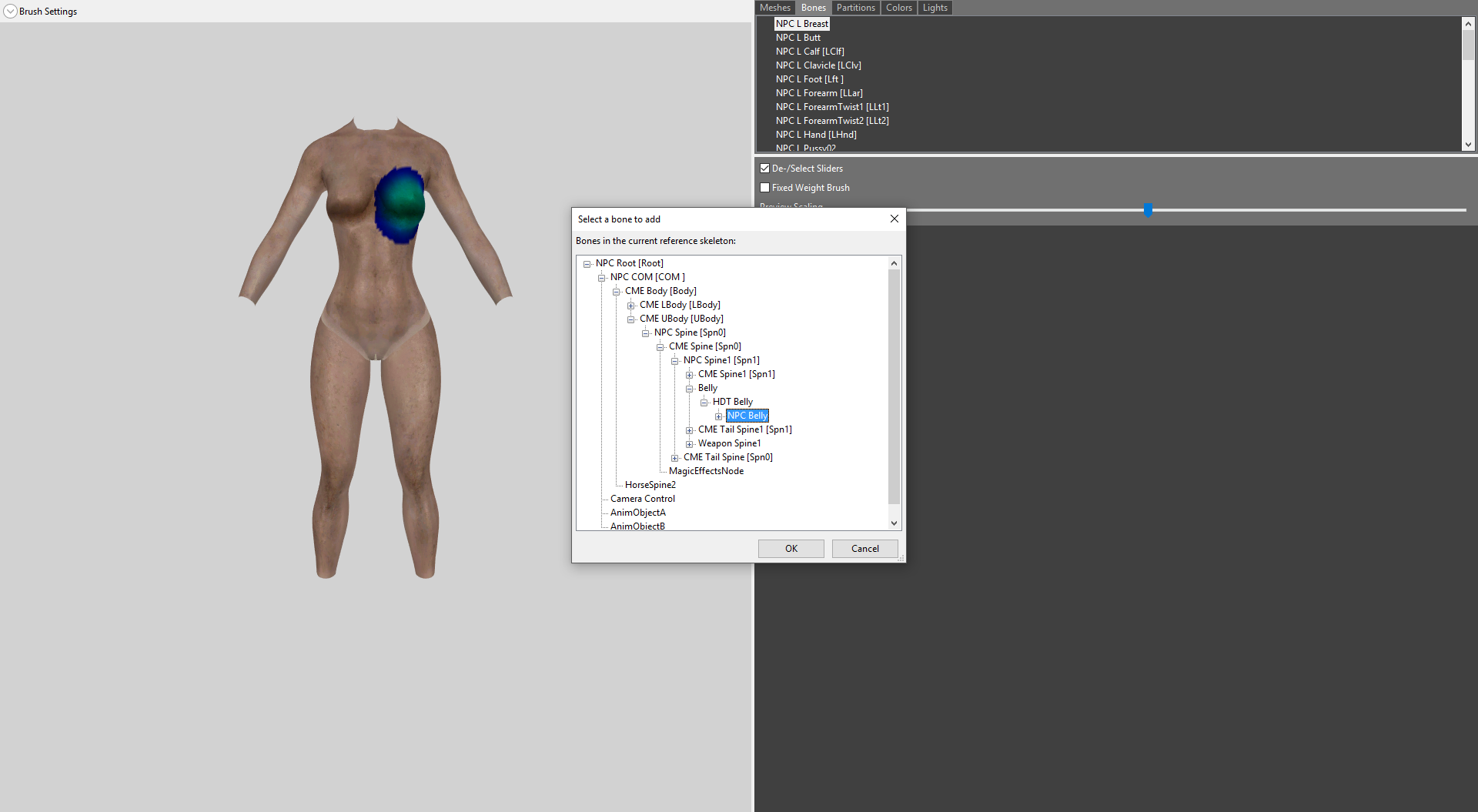Select NPC L Clavicle [LClv] bone
The height and width of the screenshot is (812, 1478).
[818, 65]
